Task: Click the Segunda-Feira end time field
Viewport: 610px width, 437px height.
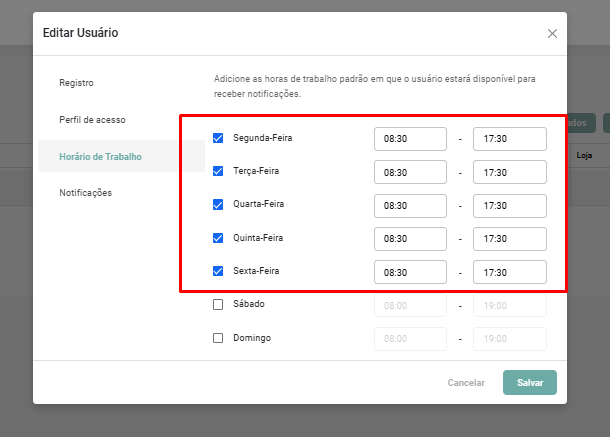Action: [x=509, y=140]
